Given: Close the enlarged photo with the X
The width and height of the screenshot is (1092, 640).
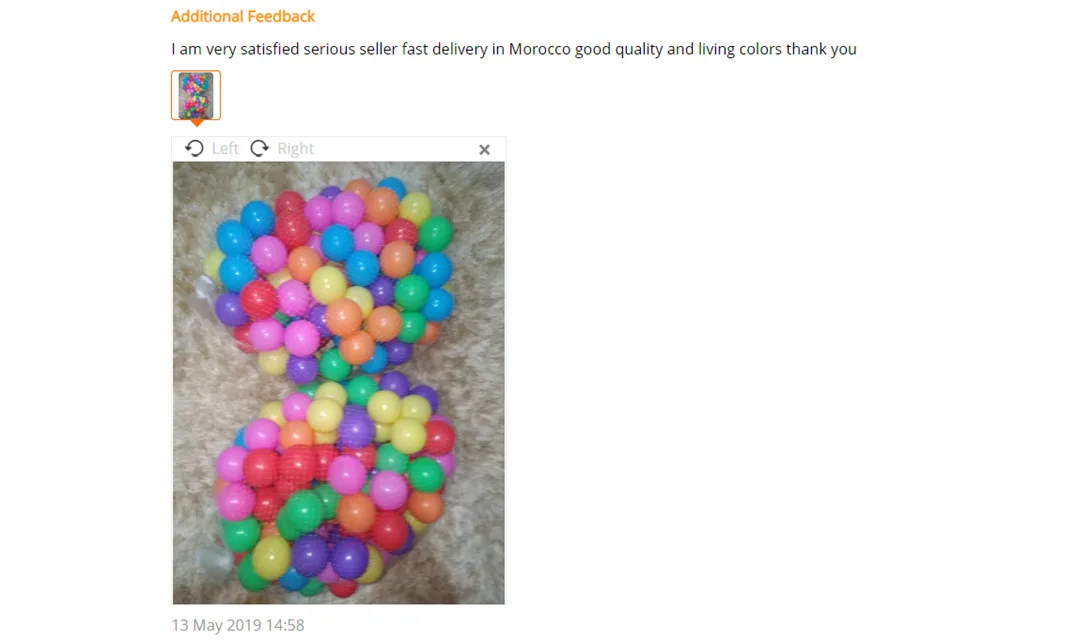Looking at the screenshot, I should point(485,150).
